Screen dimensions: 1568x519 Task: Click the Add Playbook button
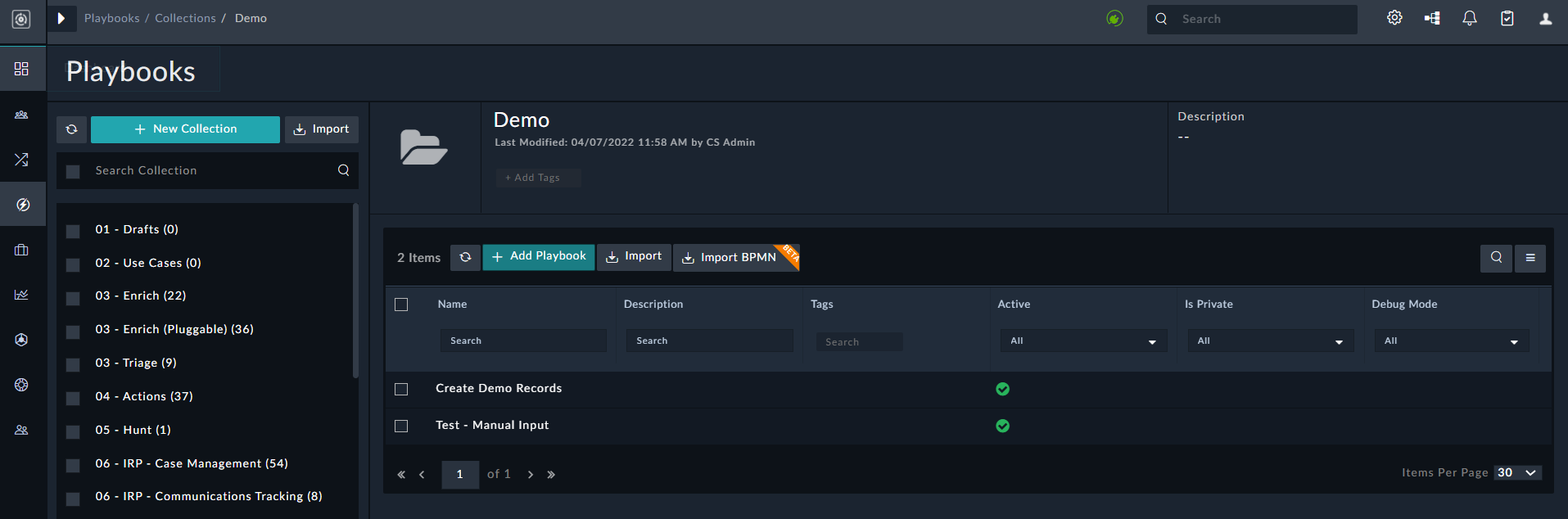[539, 257]
